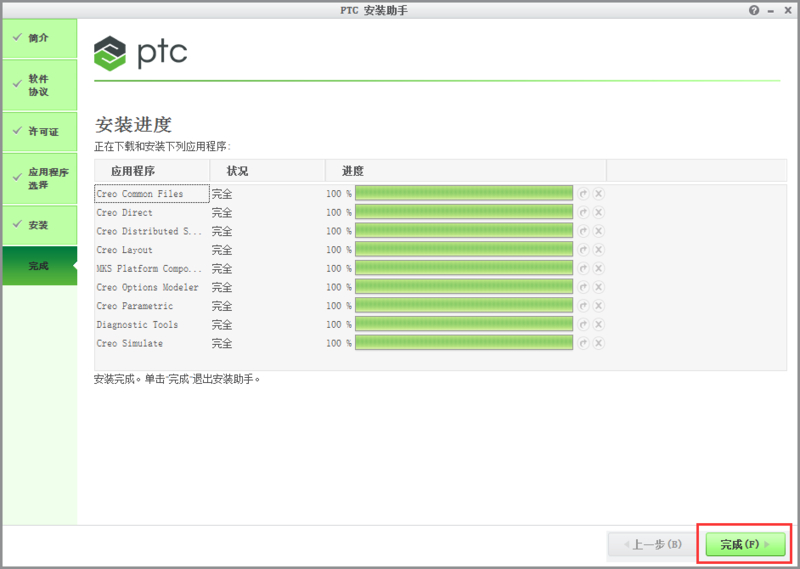Click cancel icon for Creo Layout
Screen dimensions: 800x569
[598, 250]
